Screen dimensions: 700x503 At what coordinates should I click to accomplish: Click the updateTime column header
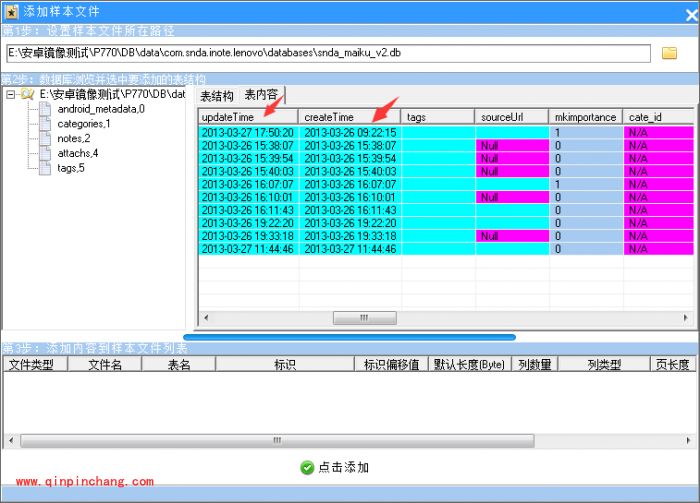[x=248, y=117]
